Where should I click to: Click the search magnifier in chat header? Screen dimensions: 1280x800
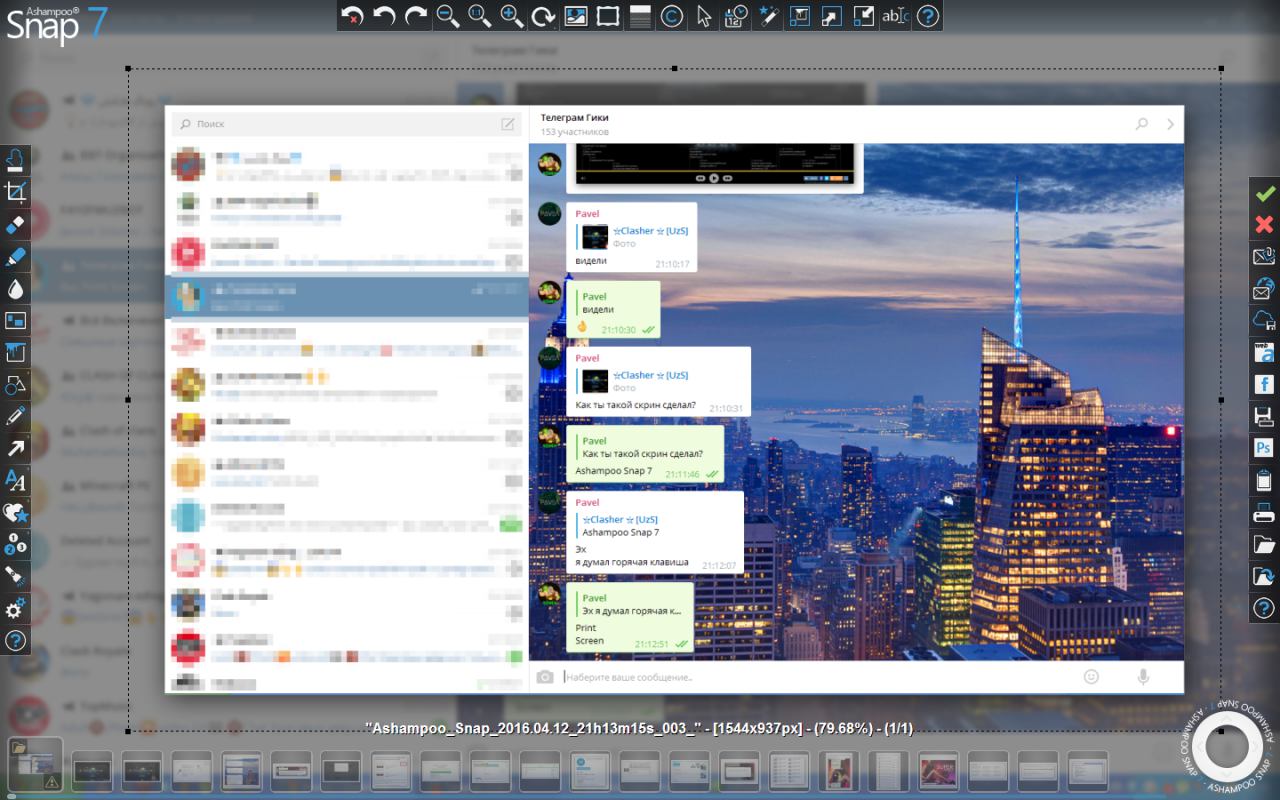click(x=1142, y=124)
